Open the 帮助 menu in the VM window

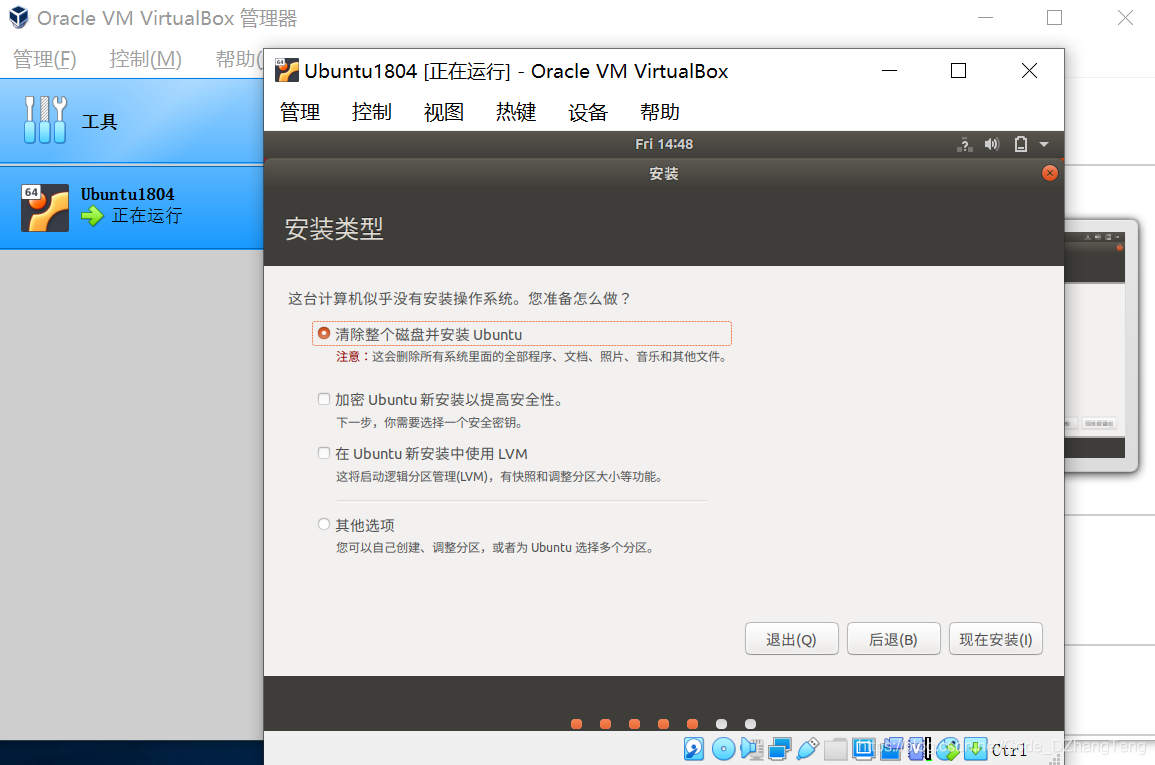[660, 112]
